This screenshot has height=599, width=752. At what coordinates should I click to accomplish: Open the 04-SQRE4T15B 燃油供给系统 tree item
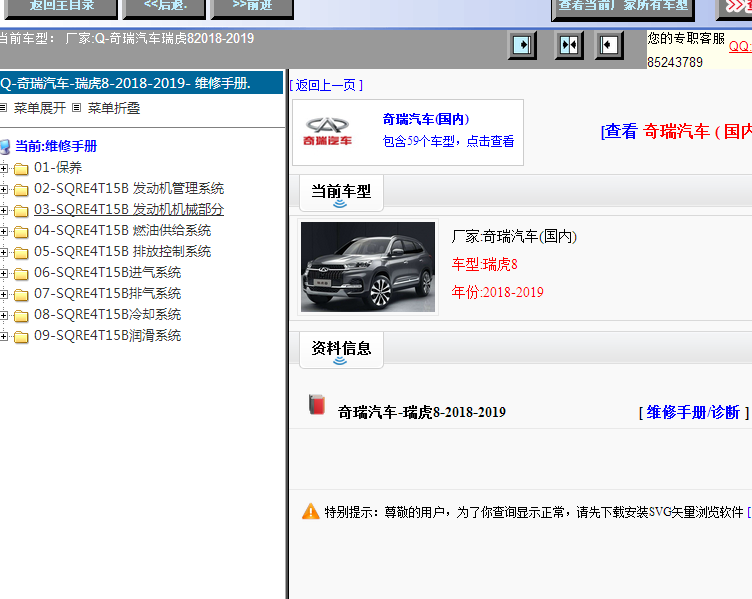(x=122, y=231)
